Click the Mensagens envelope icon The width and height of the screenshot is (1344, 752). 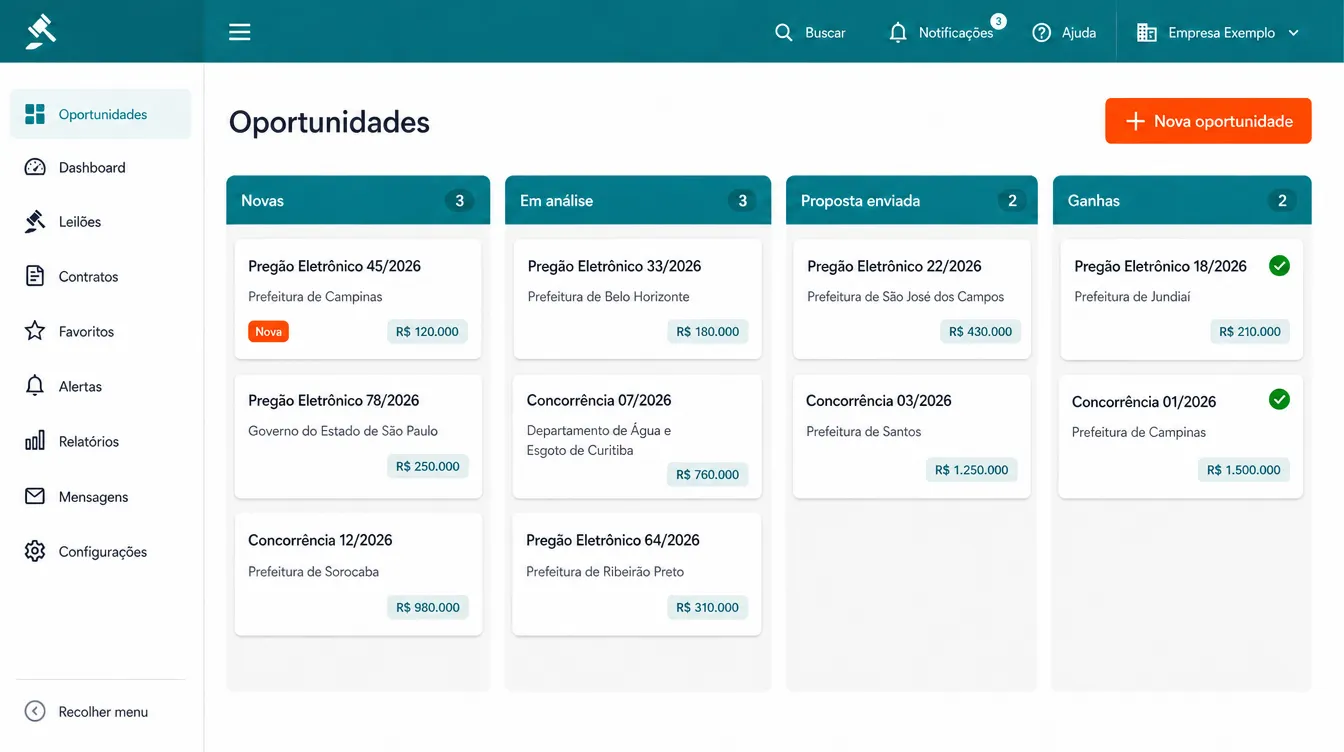tap(35, 496)
